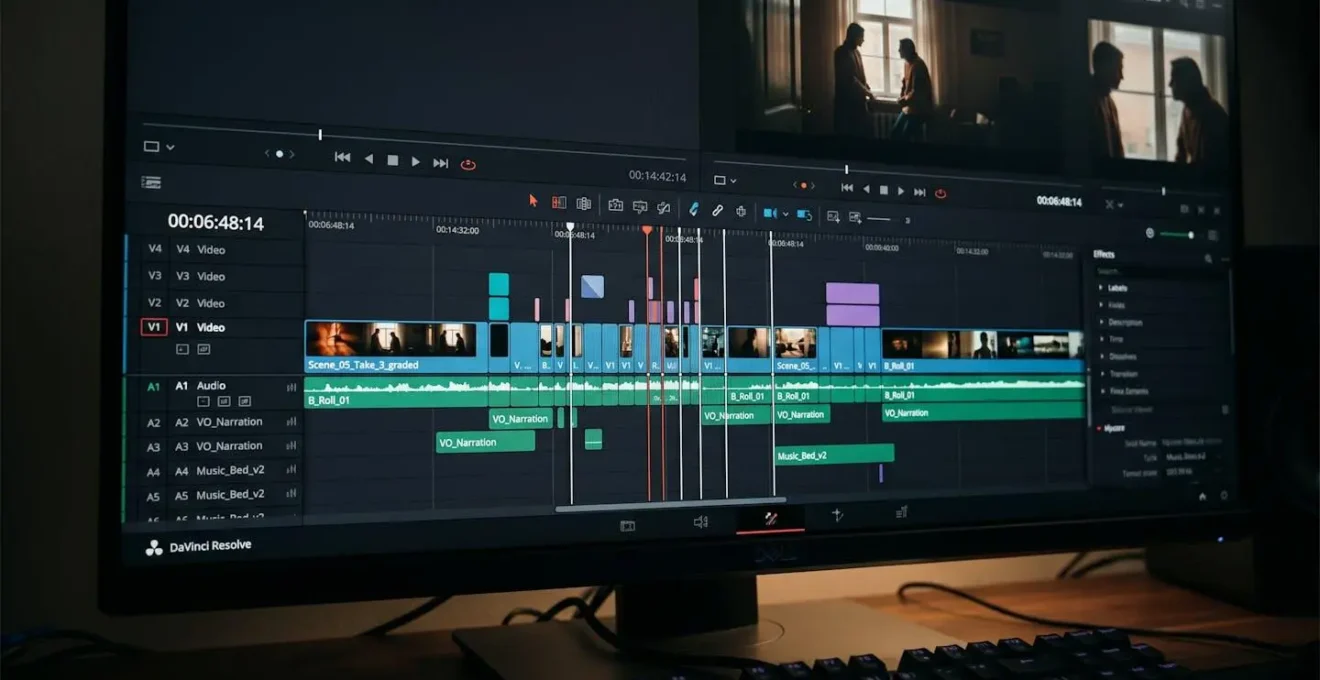
Task: Click source viewer jog wheel dot
Action: click(x=279, y=154)
